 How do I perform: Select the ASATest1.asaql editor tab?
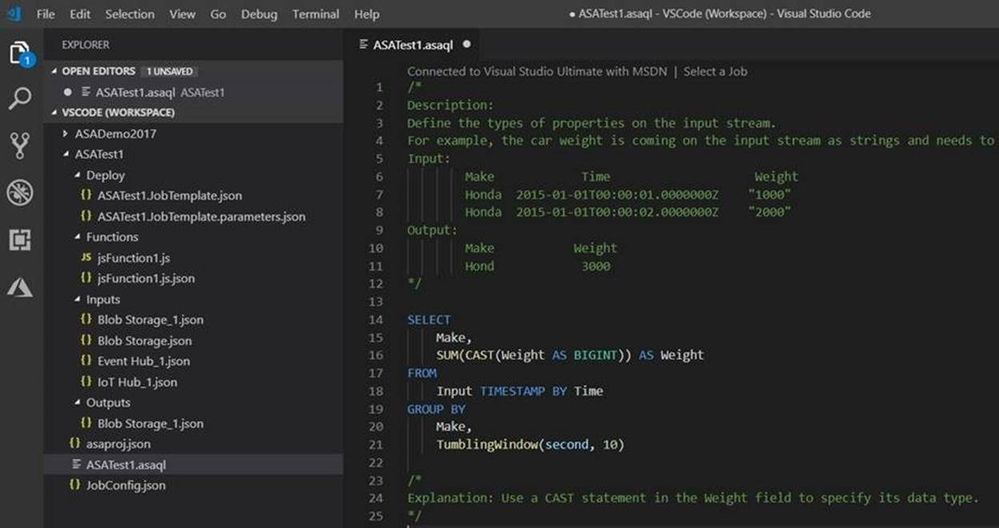click(413, 45)
